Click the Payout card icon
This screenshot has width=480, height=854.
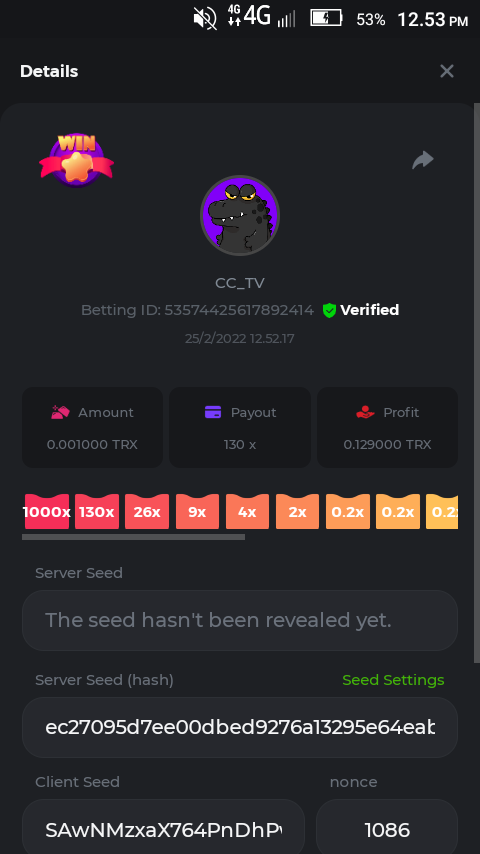click(x=213, y=412)
